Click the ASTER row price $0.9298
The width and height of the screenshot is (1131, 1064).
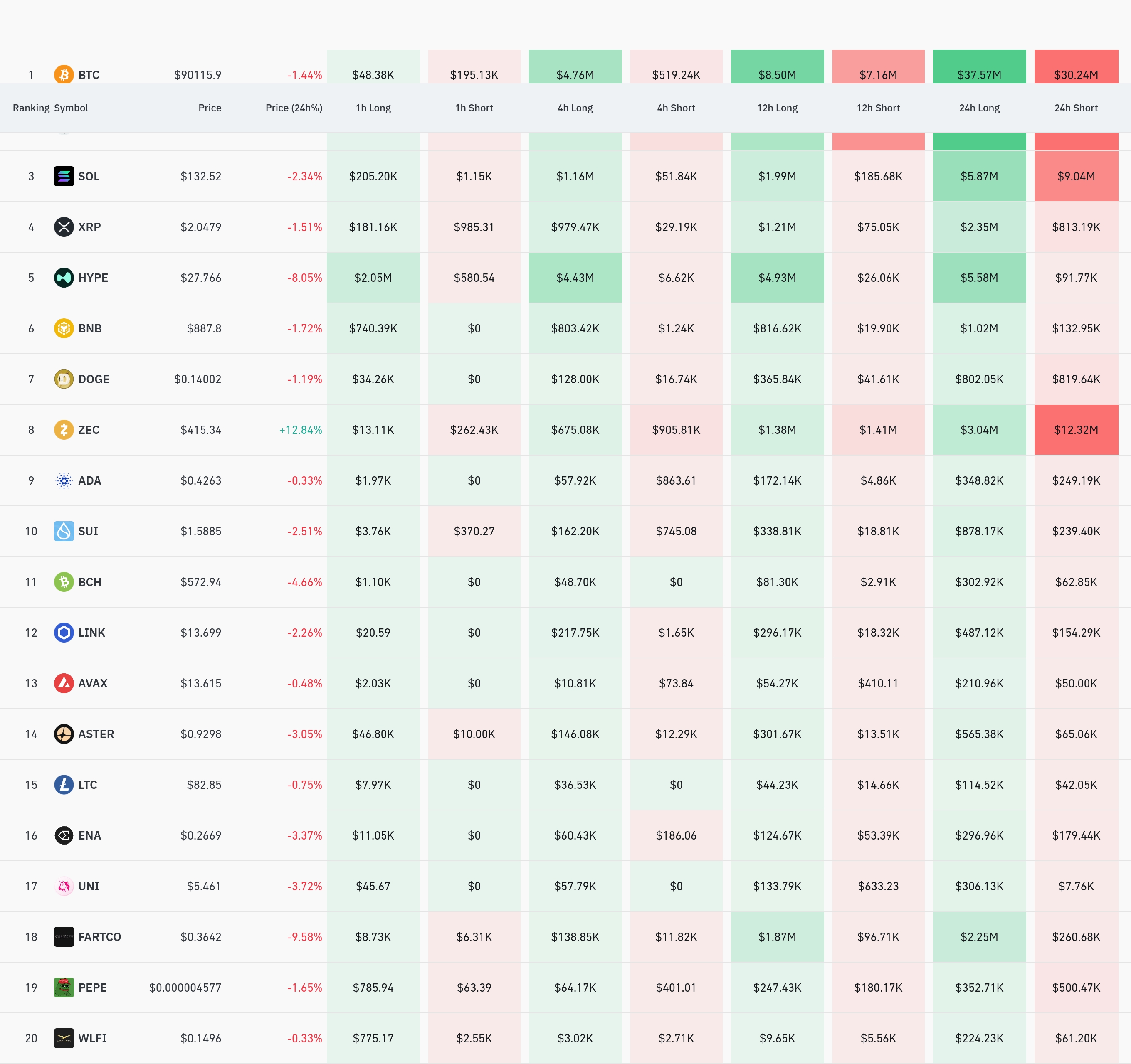[x=201, y=734]
